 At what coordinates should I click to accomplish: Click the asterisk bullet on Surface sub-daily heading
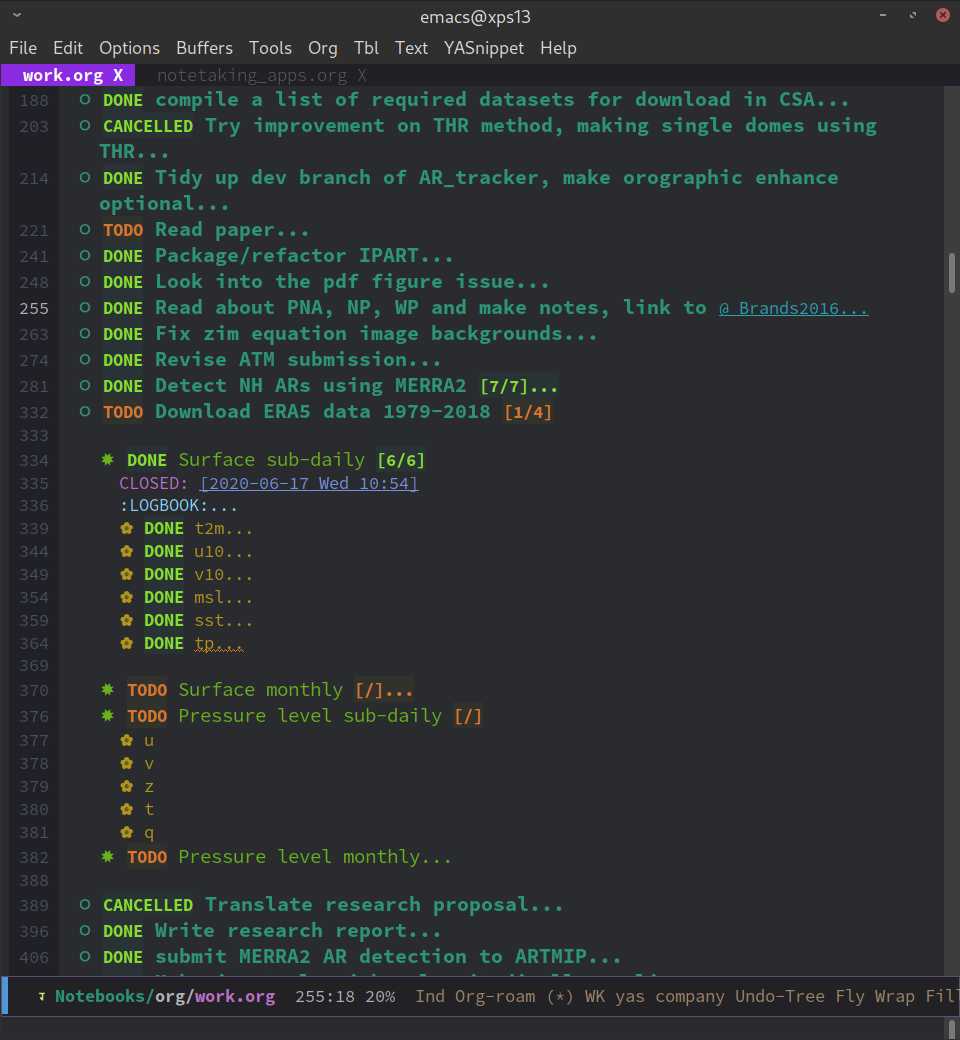coord(107,459)
